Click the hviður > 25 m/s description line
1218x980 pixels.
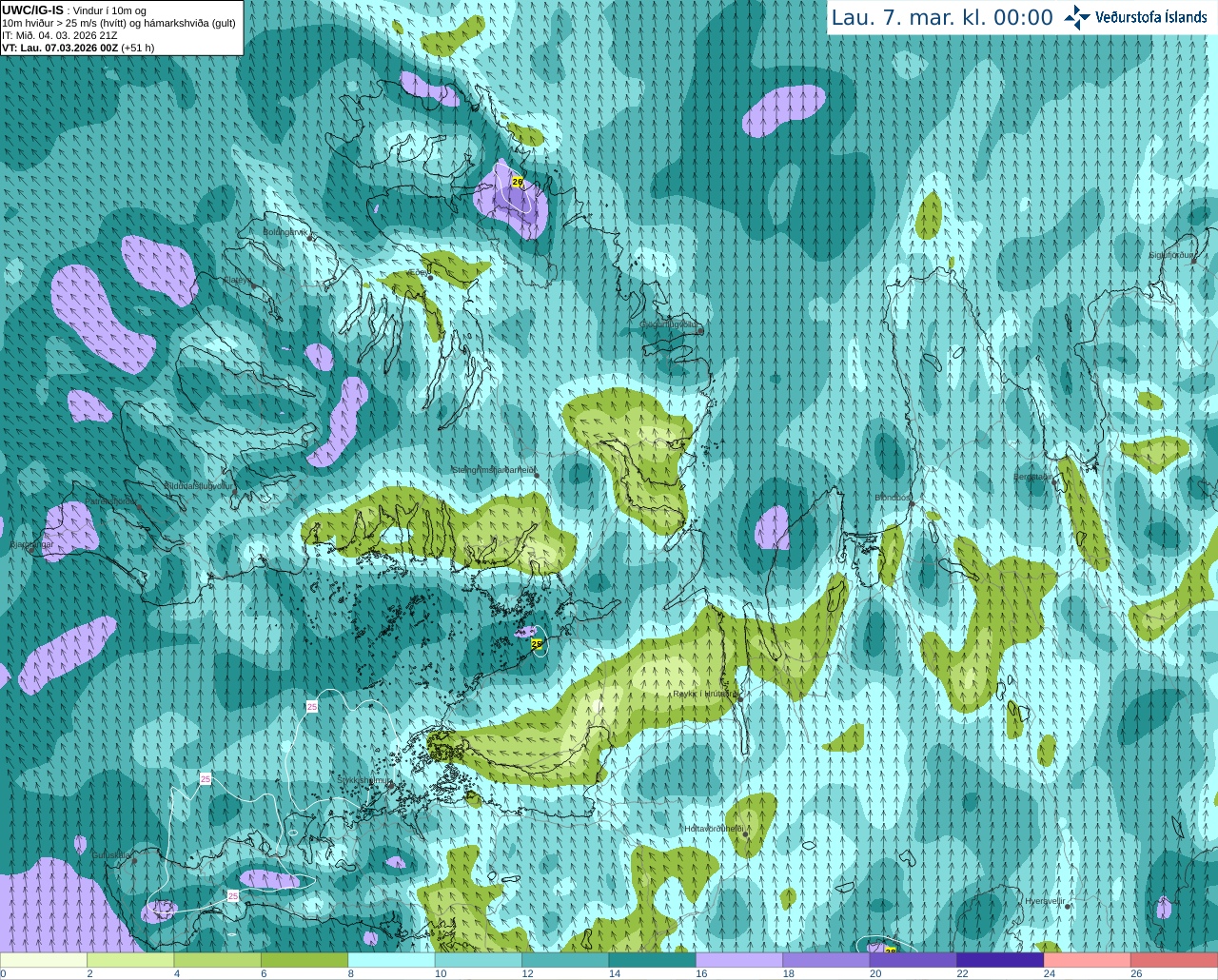tap(119, 23)
